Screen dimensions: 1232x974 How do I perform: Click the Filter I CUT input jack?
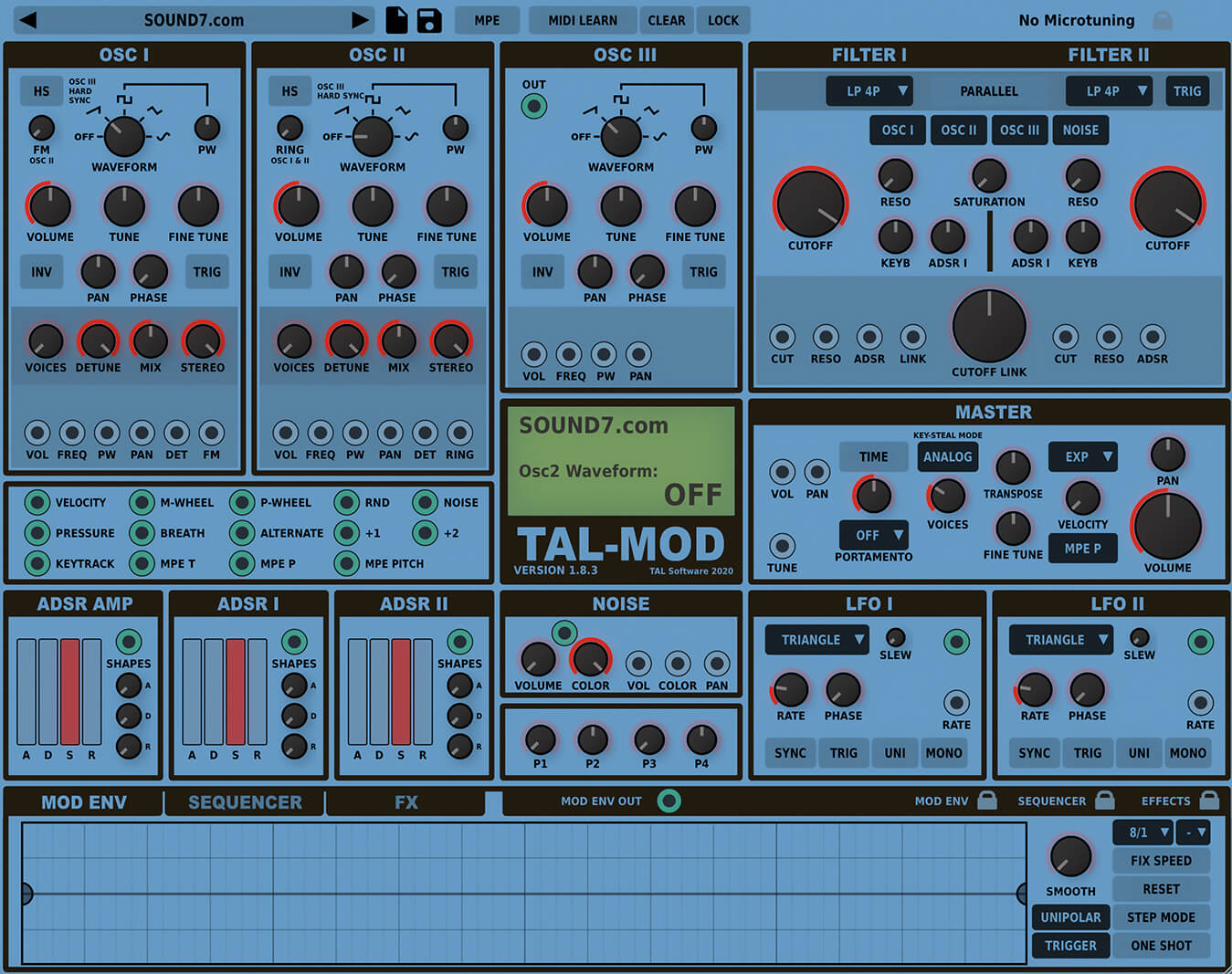pyautogui.click(x=782, y=337)
